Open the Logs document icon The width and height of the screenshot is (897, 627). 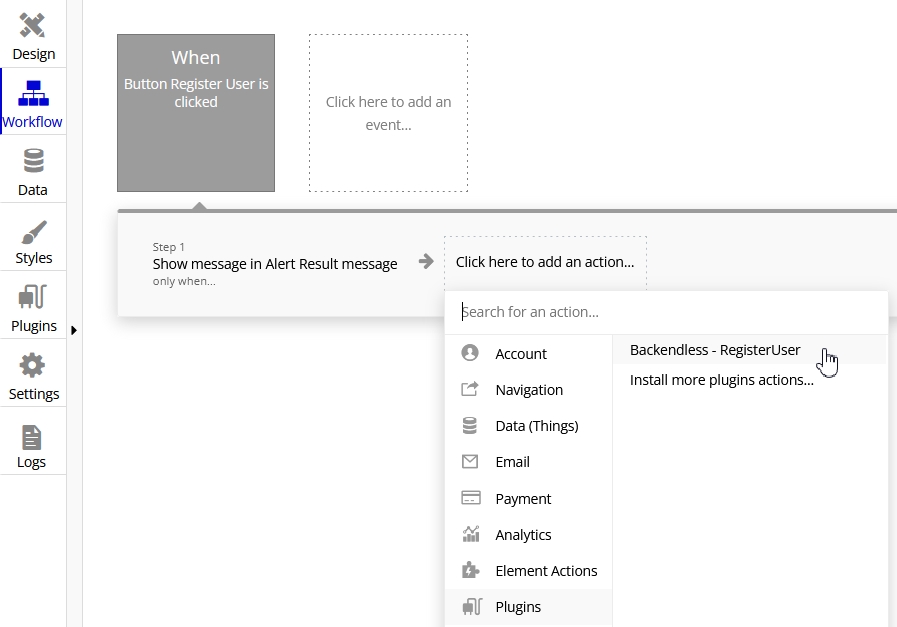point(31,438)
